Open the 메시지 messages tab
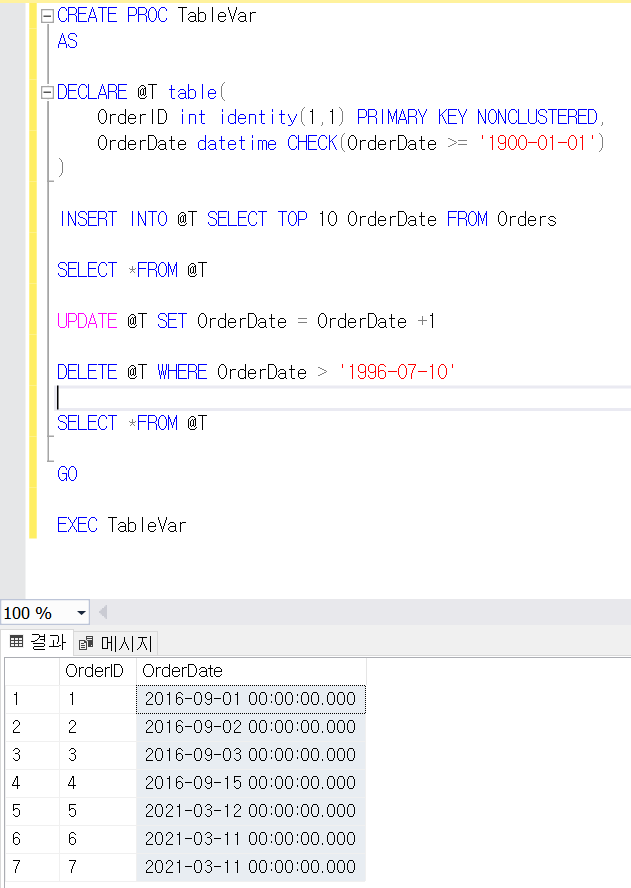This screenshot has width=631, height=888. tap(116, 643)
